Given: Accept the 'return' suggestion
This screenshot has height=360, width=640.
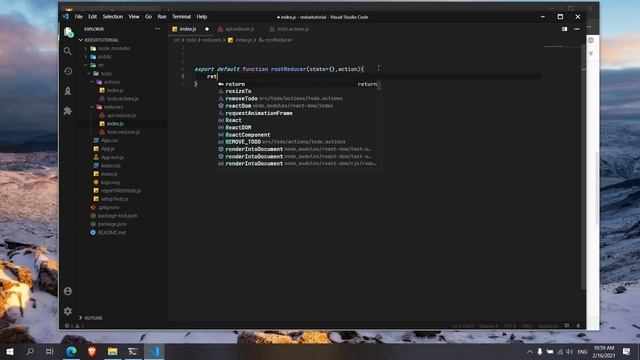Looking at the screenshot, I should tap(298, 84).
